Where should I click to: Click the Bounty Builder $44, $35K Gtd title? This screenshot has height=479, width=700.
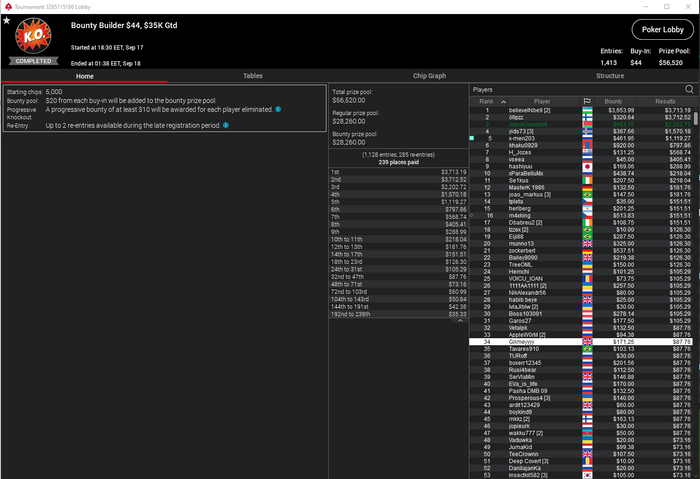(x=124, y=25)
